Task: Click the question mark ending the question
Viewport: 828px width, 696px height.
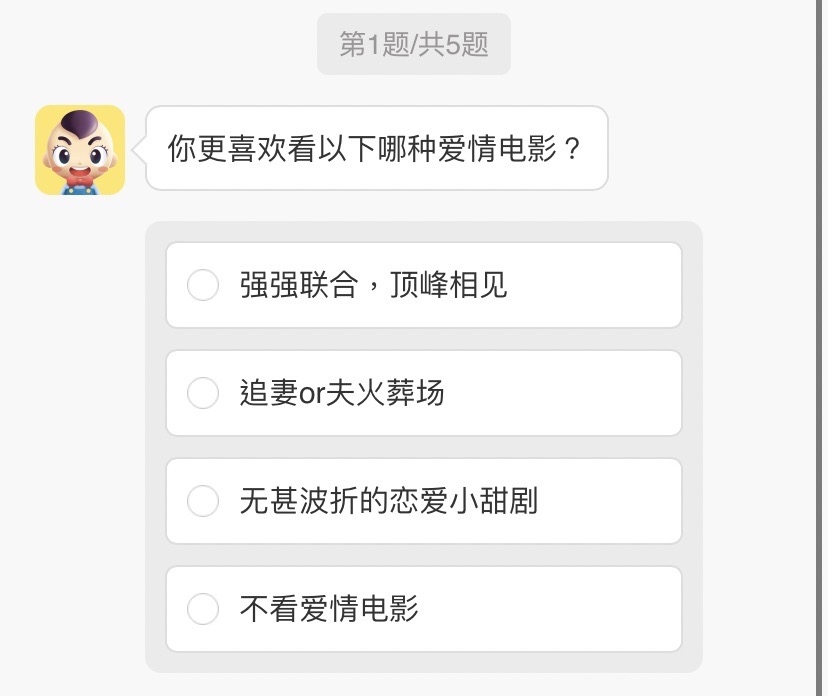Action: [x=572, y=149]
